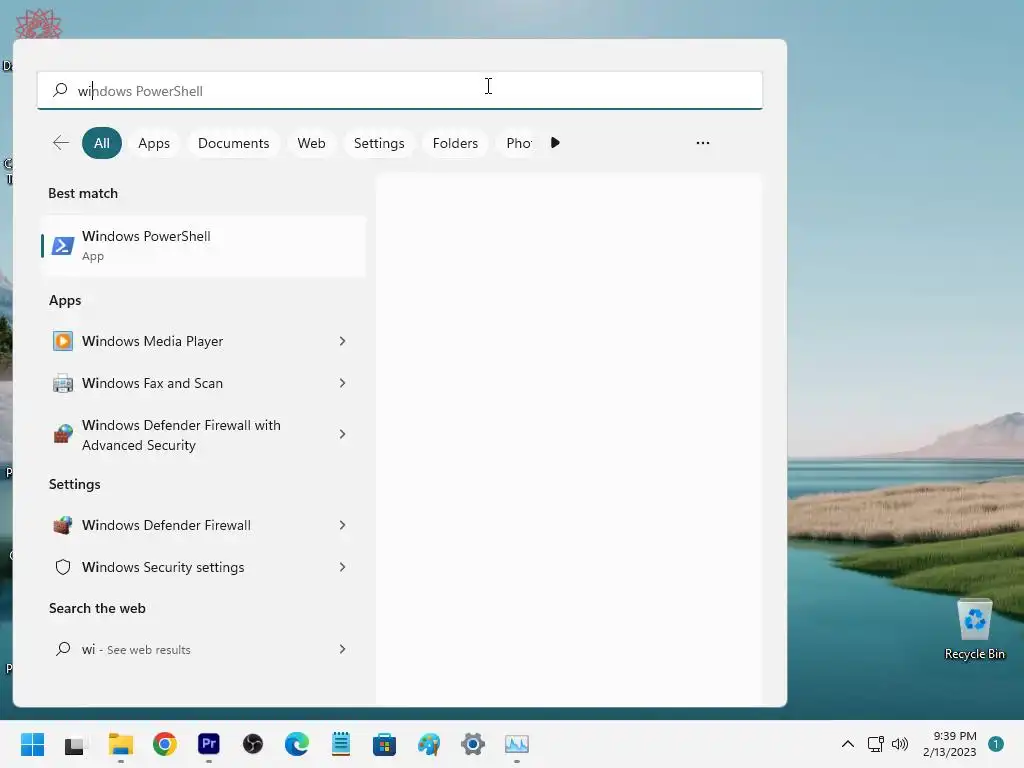Viewport: 1024px width, 768px height.
Task: Switch to the Documents filter tab
Action: 233,143
